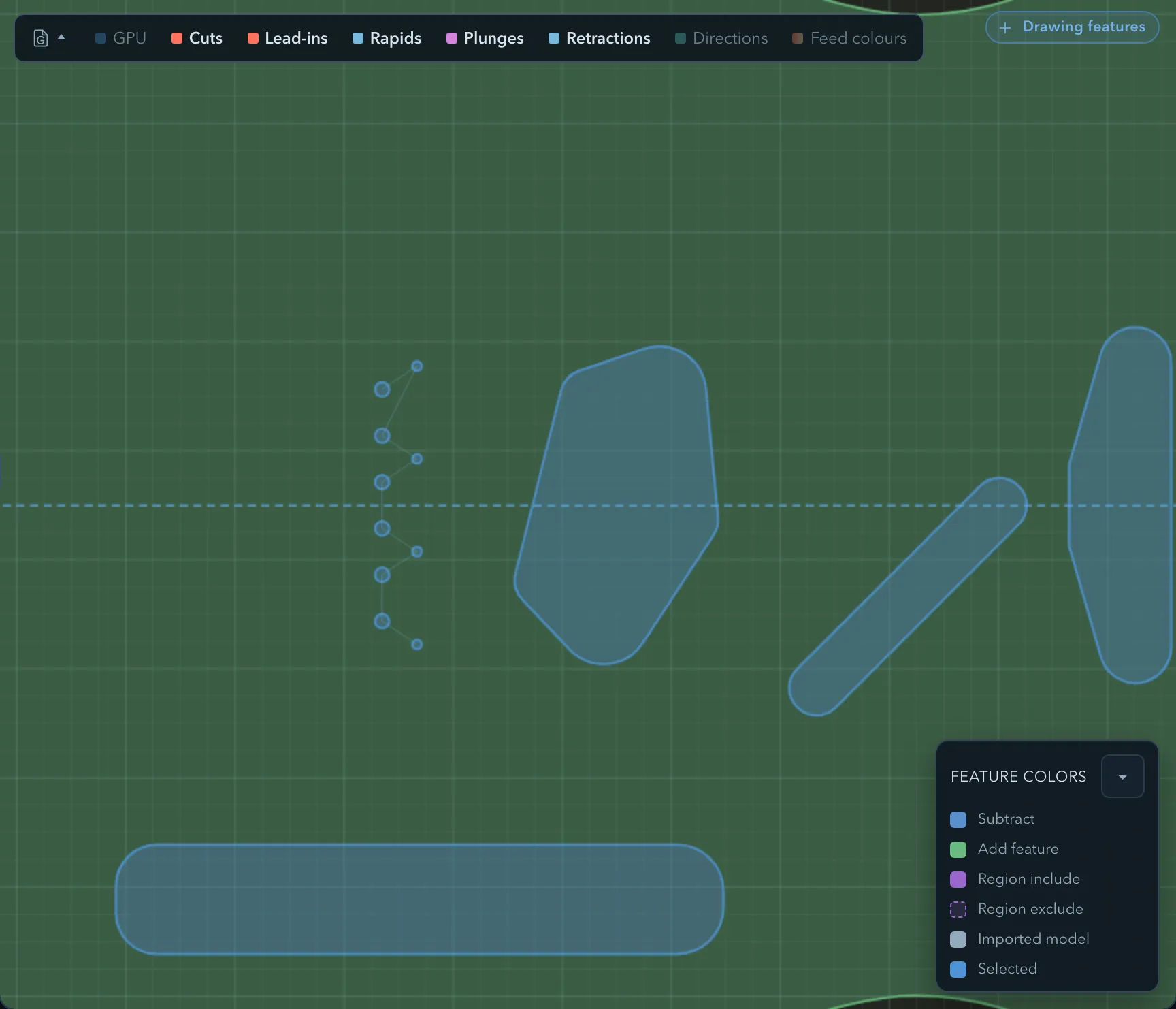Click the Selected legend label
1176x1009 pixels.
[1007, 968]
